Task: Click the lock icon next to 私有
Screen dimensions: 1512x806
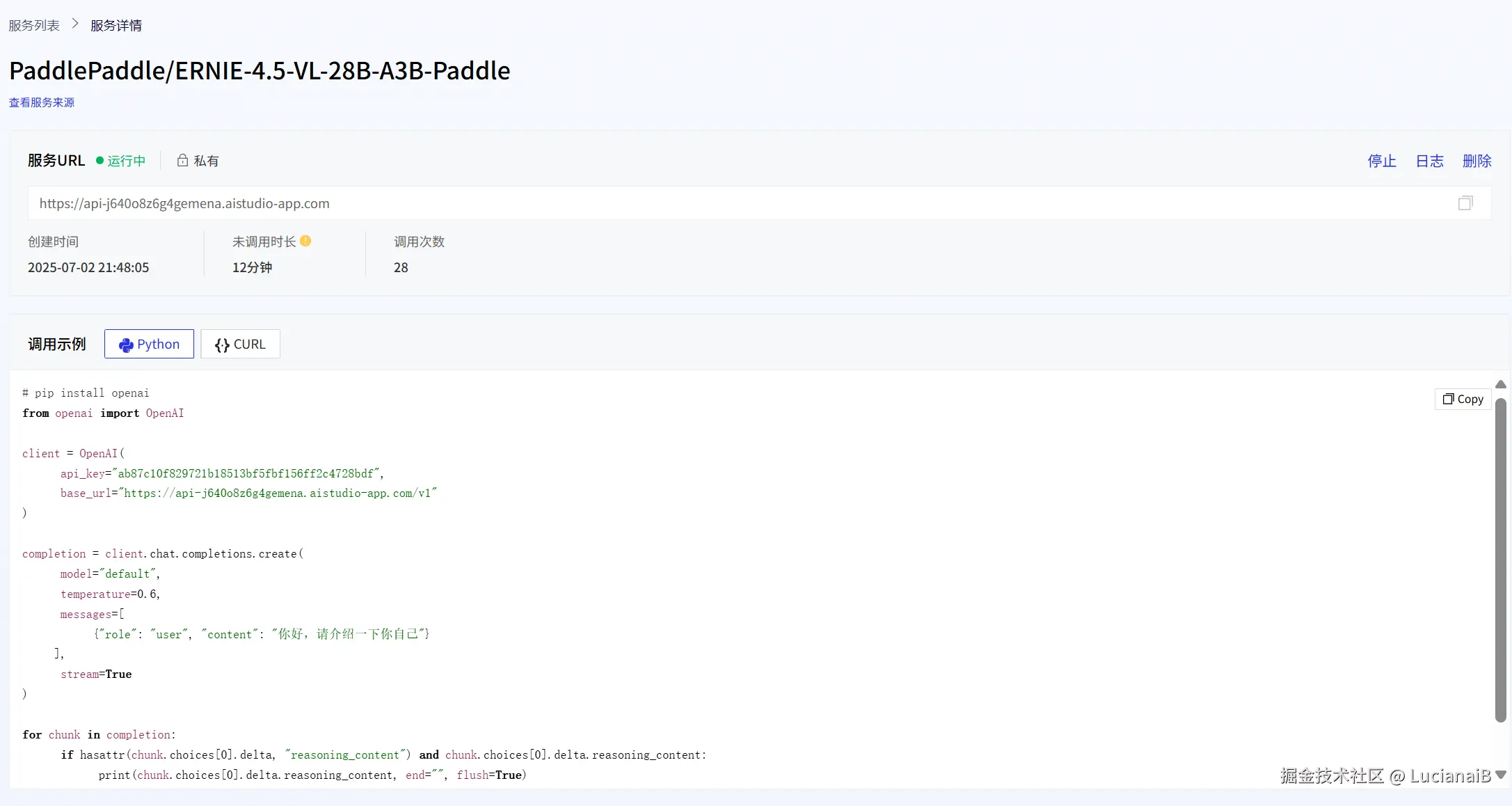Action: [x=182, y=161]
